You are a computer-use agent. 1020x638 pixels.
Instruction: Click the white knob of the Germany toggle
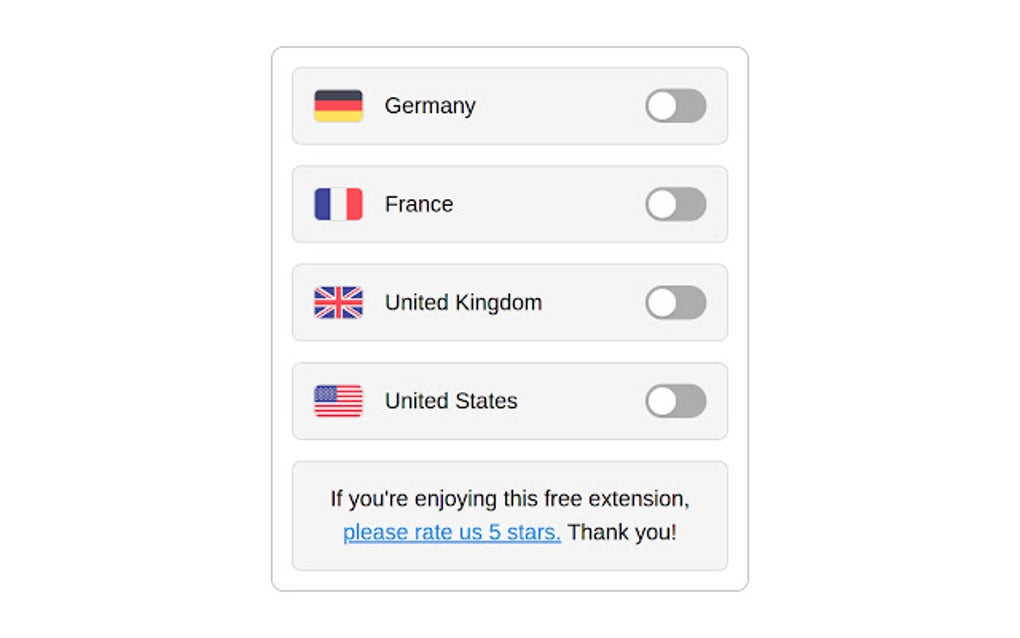pos(662,106)
